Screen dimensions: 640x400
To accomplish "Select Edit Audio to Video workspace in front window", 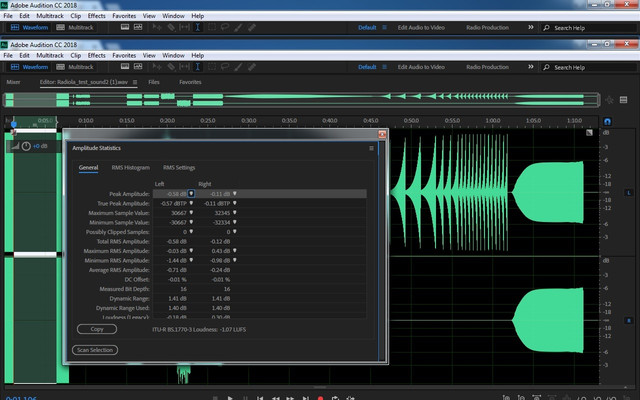I will coord(421,67).
